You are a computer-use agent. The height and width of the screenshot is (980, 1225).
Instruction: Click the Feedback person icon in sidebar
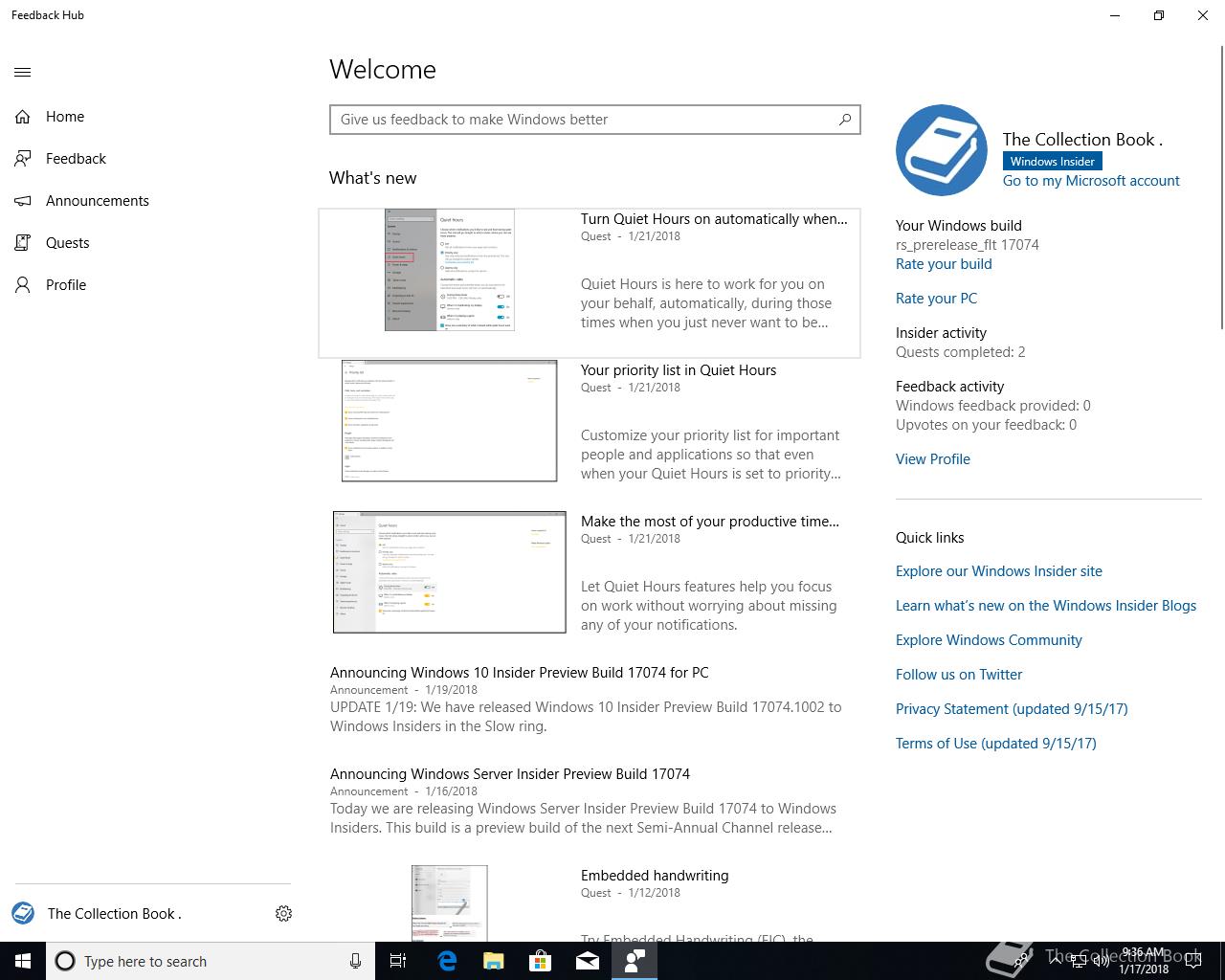pos(23,159)
